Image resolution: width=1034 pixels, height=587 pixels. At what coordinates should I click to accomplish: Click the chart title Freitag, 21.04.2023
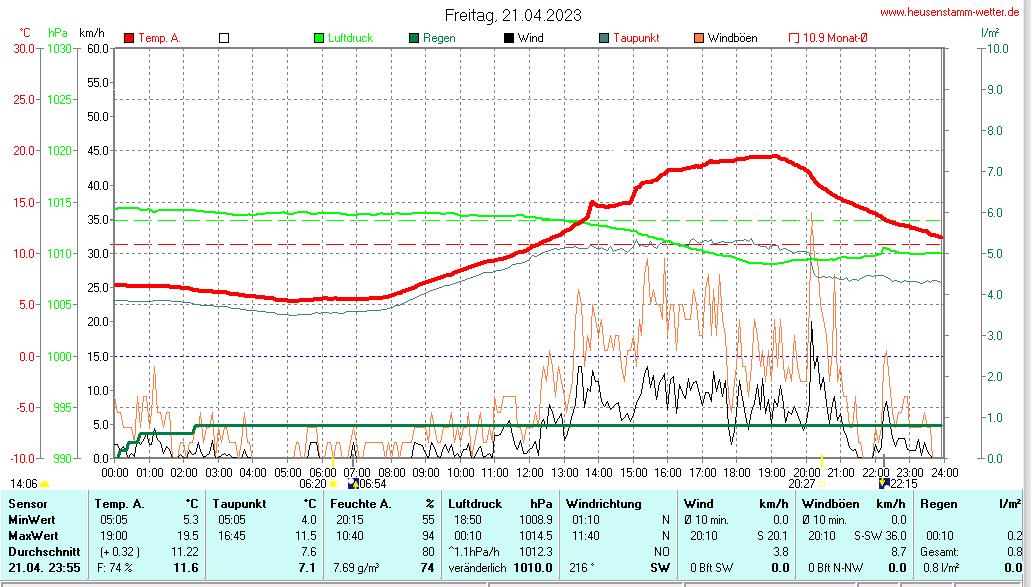[513, 15]
